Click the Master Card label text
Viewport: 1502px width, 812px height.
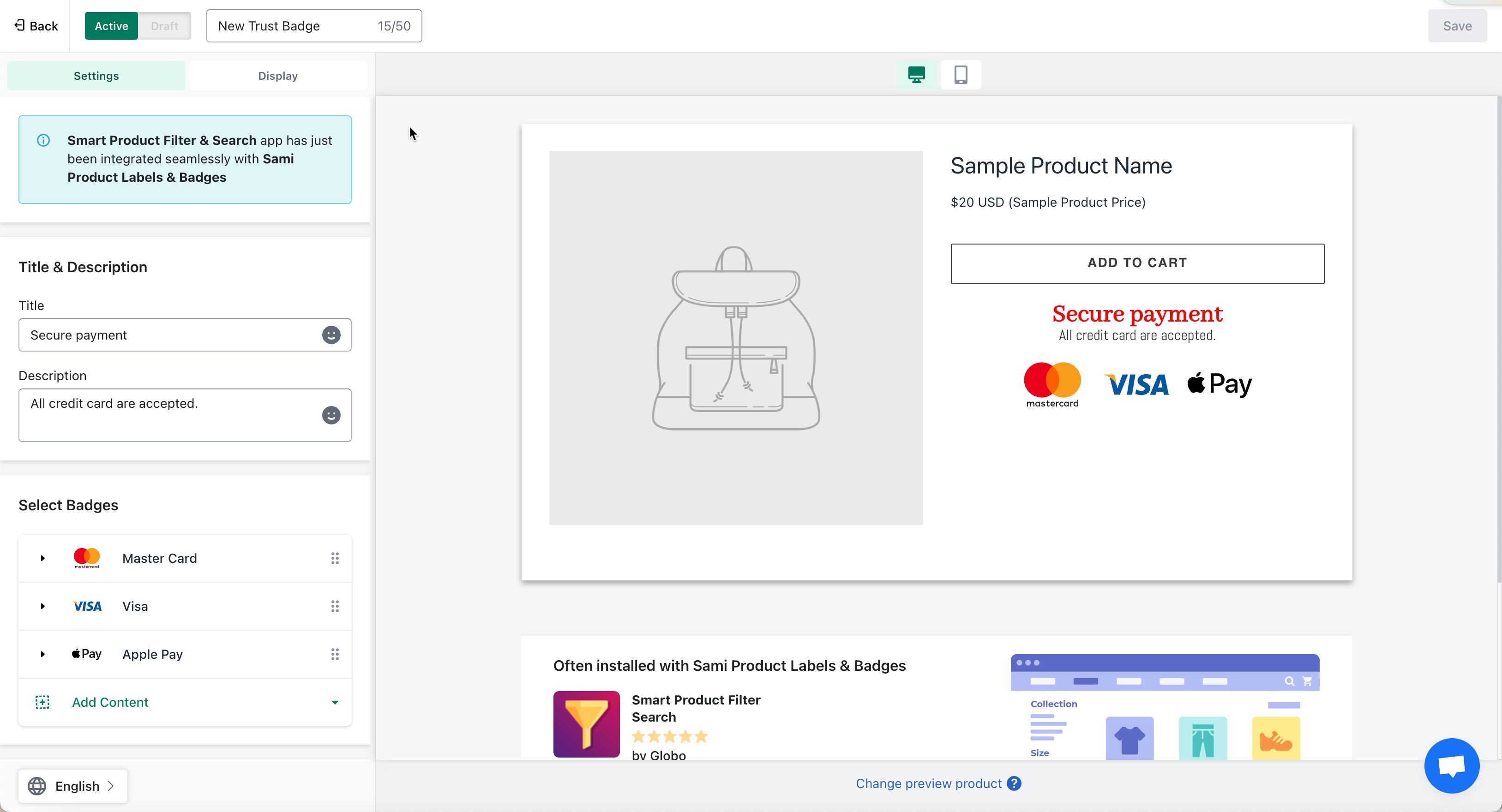[x=160, y=558]
